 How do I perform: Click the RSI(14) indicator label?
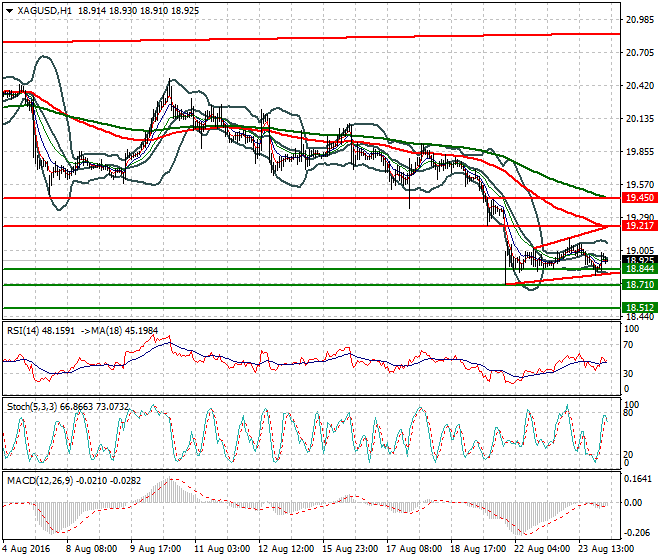(x=23, y=331)
